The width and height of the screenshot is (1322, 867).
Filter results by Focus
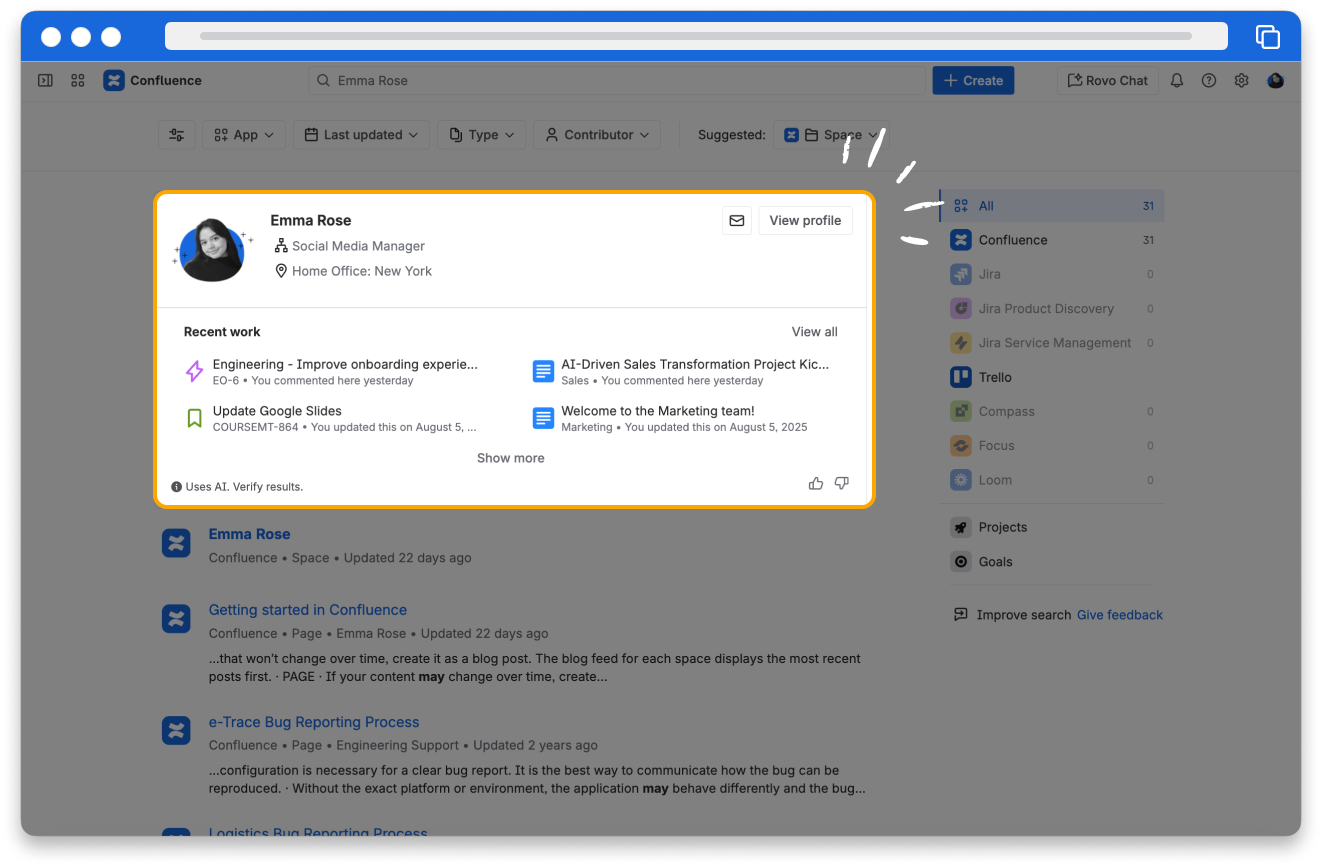[1052, 446]
